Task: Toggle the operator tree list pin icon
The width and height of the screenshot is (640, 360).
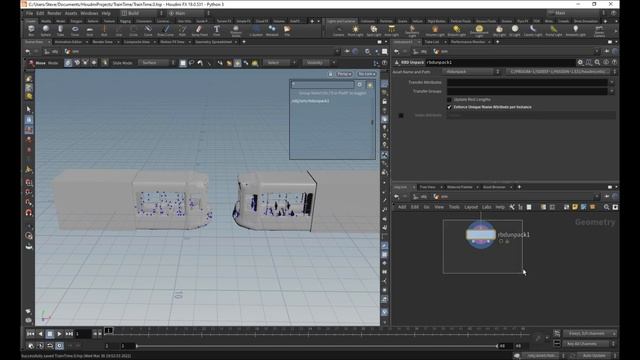Action: click(x=370, y=85)
